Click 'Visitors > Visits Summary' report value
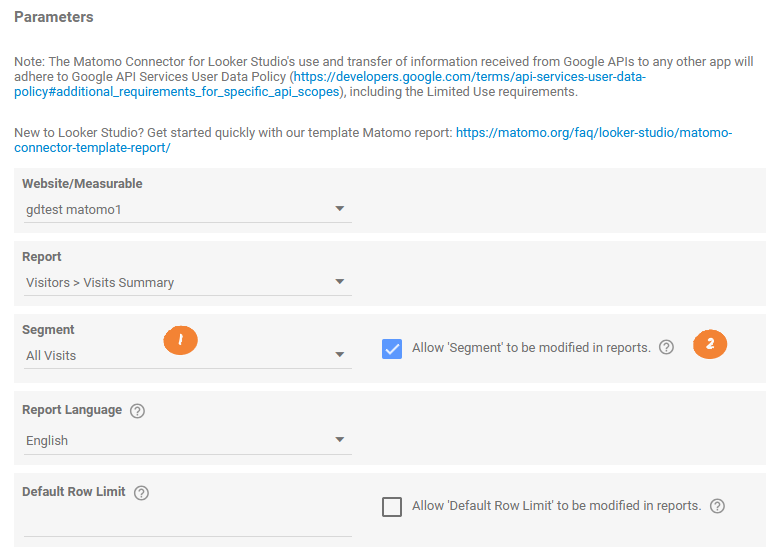778x557 pixels. tap(100, 282)
